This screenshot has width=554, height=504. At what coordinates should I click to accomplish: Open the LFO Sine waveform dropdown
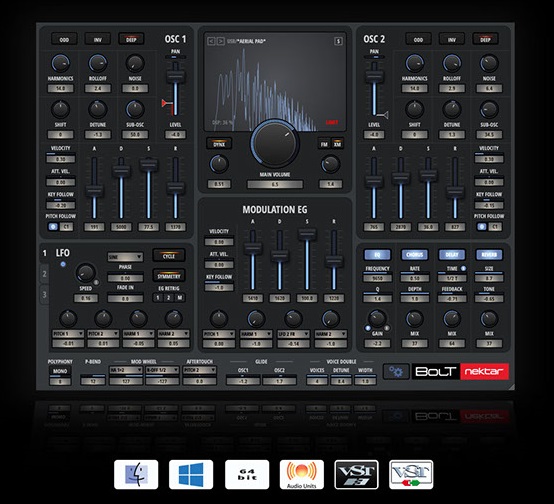(x=125, y=257)
